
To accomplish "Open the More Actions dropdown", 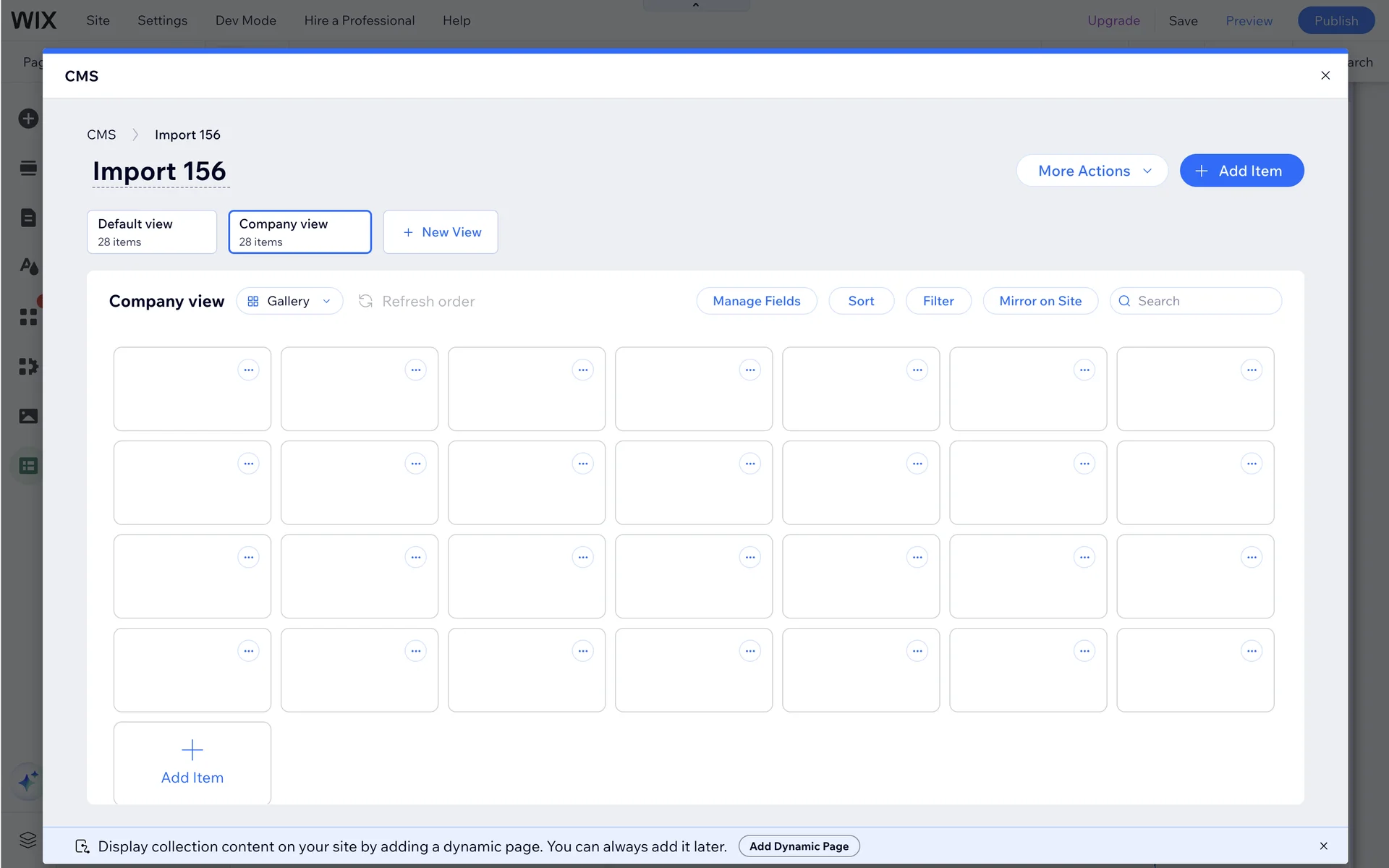I will (1092, 171).
